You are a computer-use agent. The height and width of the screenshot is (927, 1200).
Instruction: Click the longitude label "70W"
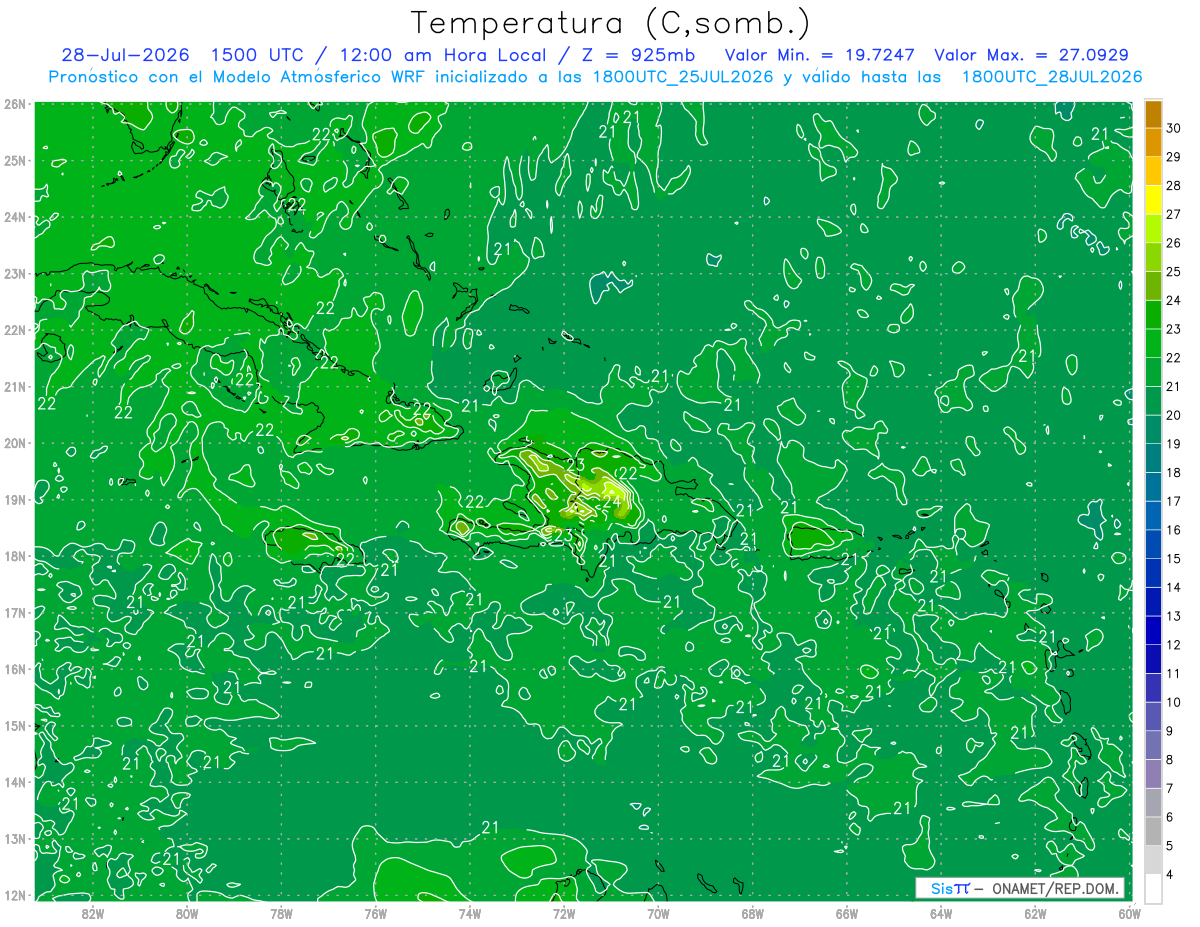click(658, 913)
